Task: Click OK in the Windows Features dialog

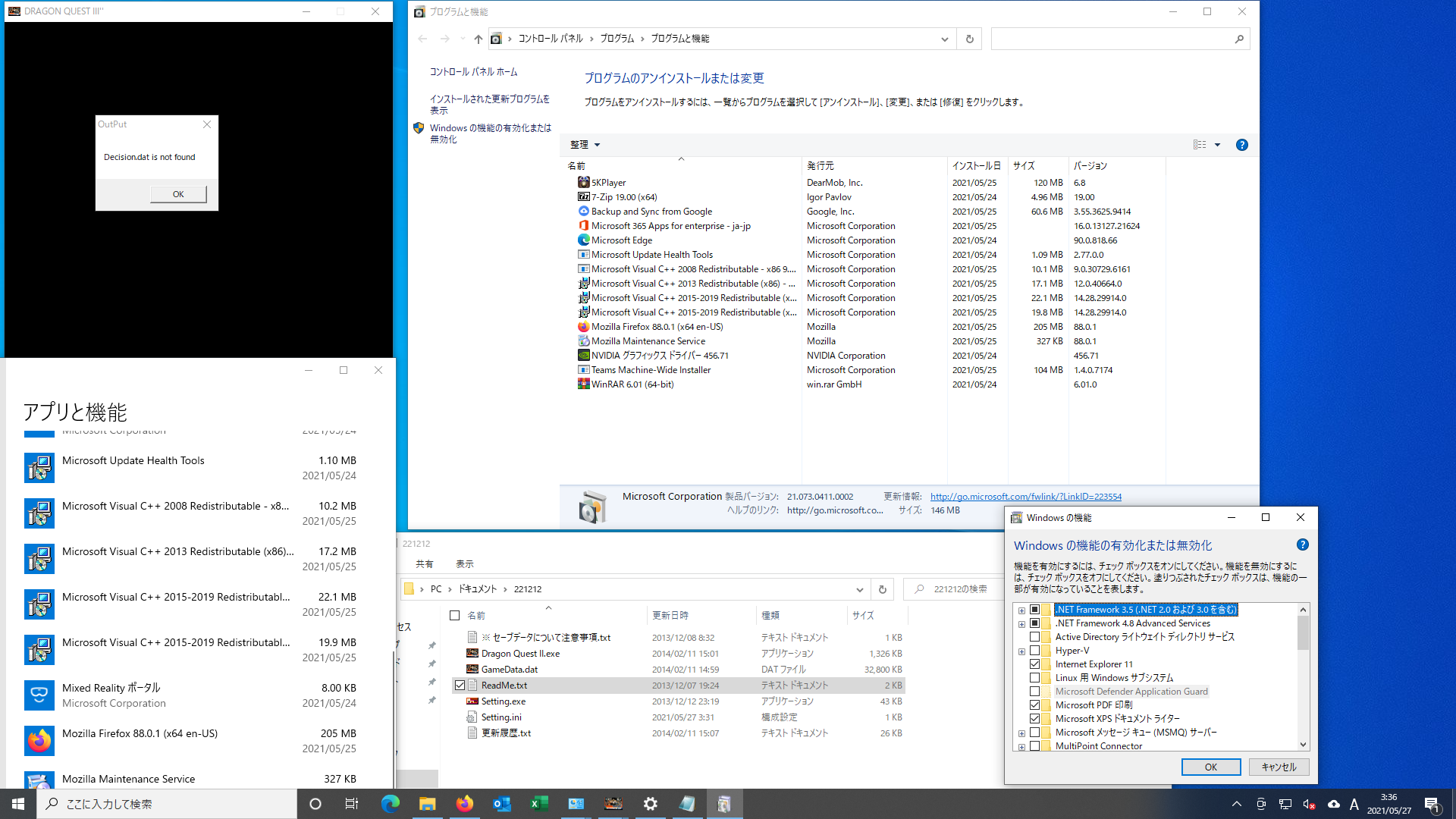Action: pyautogui.click(x=1211, y=767)
